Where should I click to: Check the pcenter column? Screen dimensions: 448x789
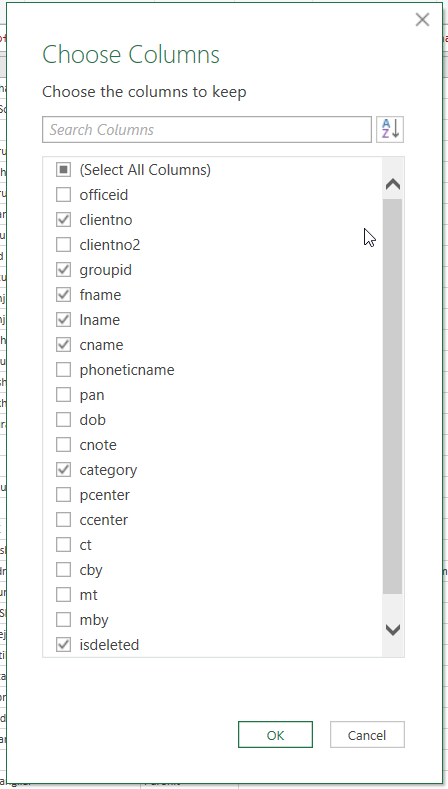pyautogui.click(x=63, y=495)
